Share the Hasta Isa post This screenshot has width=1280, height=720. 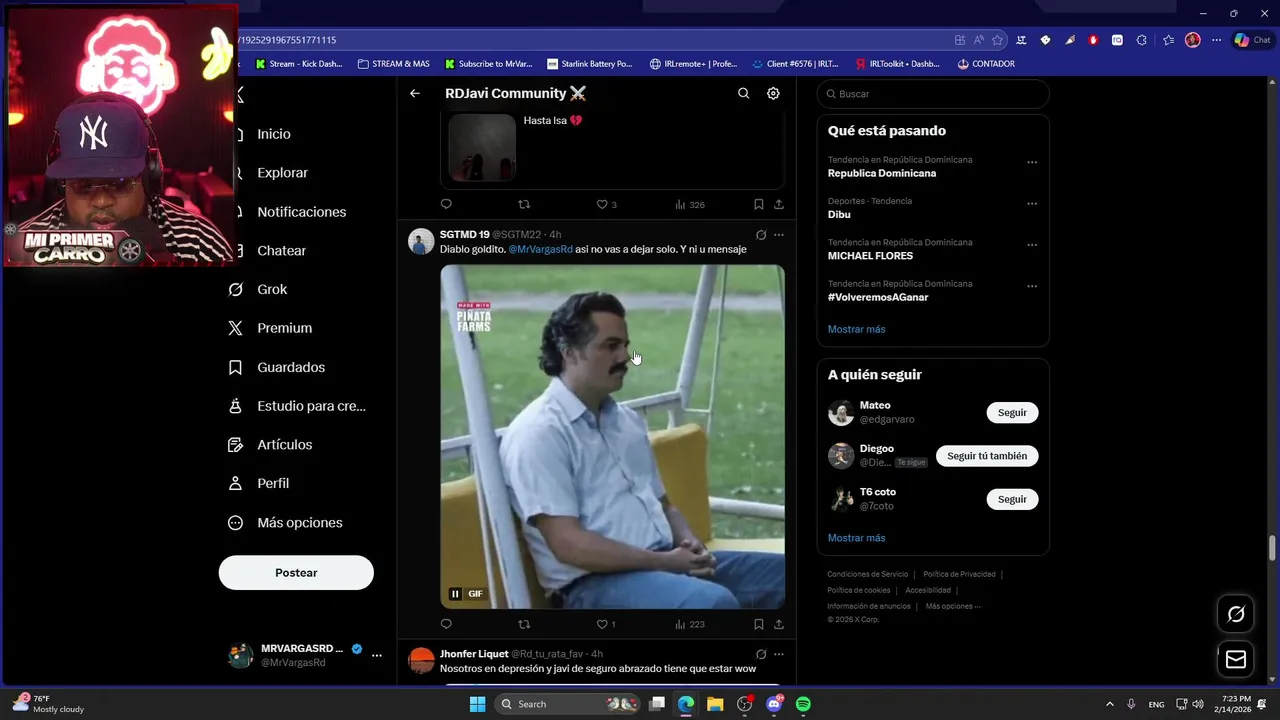tap(779, 204)
